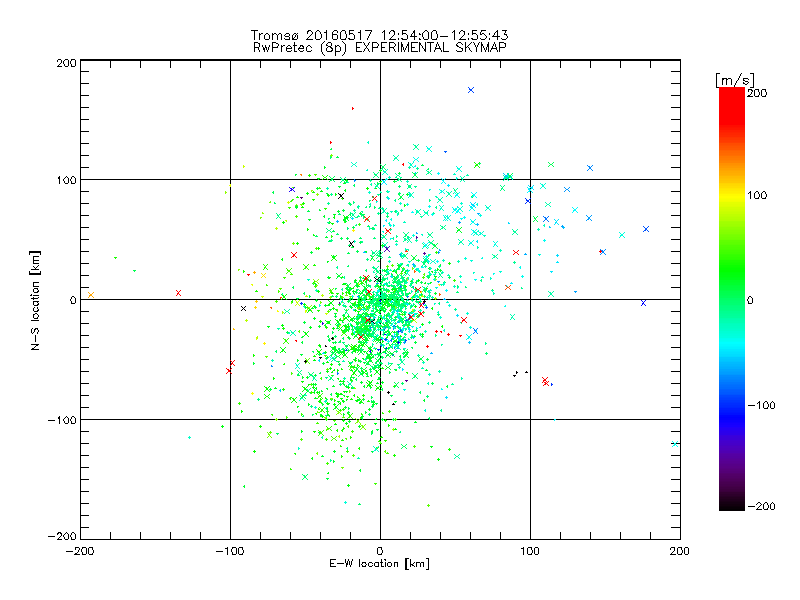The height and width of the screenshot is (600, 800).
Task: Click the blue cross marker near top of plot
Action: point(471,90)
